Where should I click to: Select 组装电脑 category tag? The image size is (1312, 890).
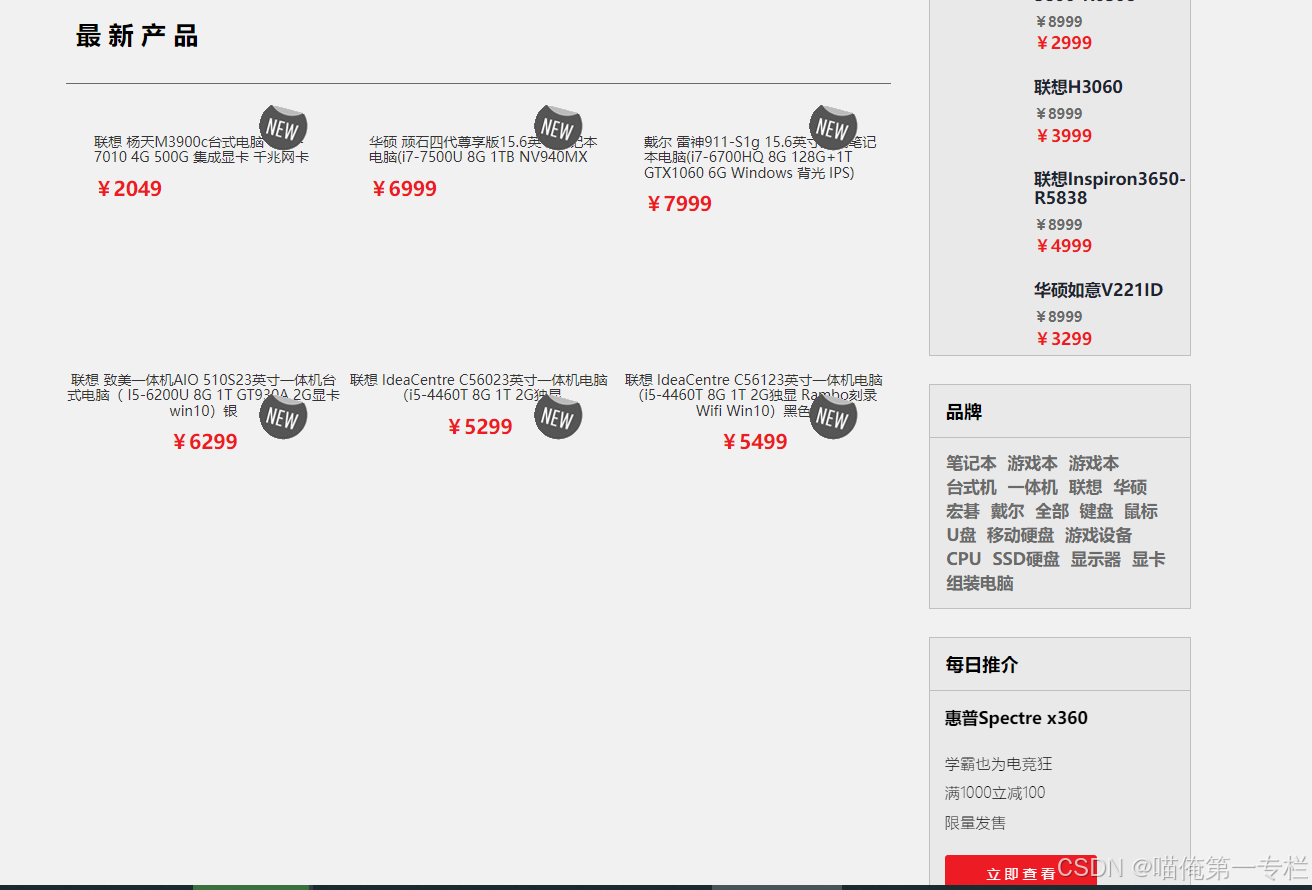[x=980, y=583]
